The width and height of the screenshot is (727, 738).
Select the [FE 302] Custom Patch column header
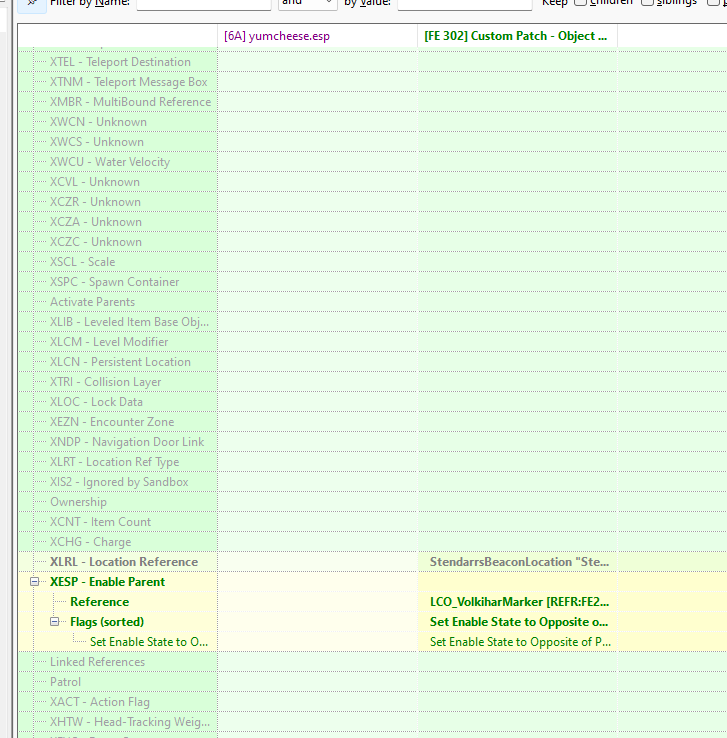point(515,36)
